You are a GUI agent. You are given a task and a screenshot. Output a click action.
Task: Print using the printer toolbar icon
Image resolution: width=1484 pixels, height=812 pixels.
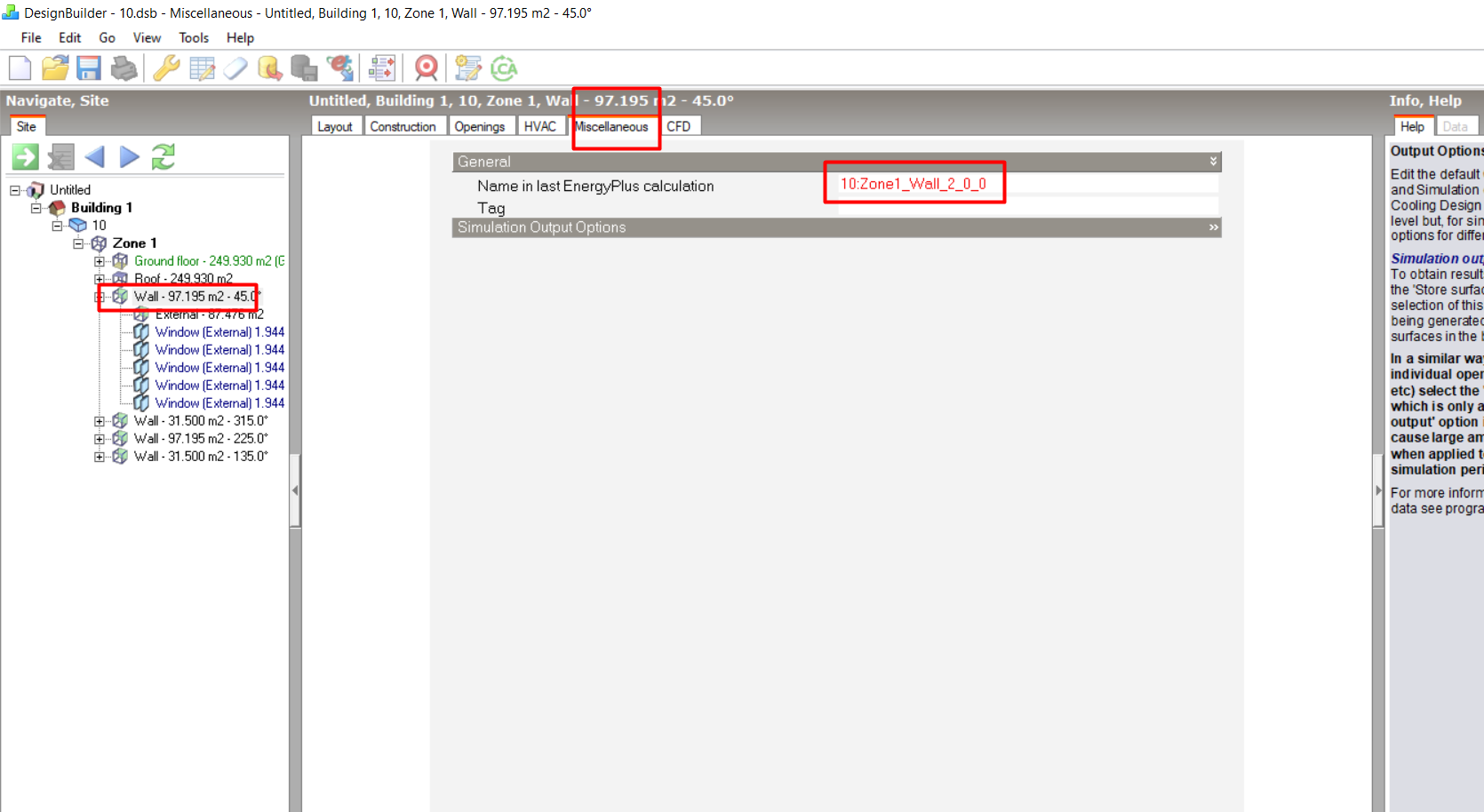(124, 68)
